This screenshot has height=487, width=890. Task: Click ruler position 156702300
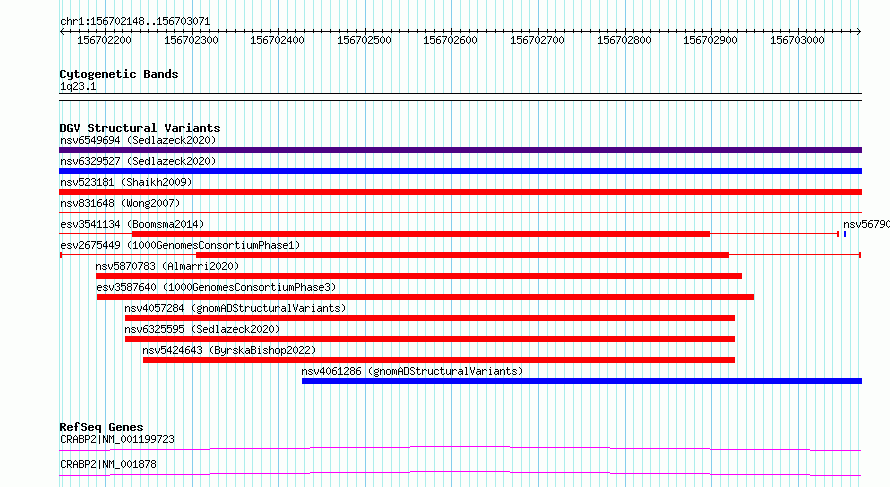click(x=191, y=40)
